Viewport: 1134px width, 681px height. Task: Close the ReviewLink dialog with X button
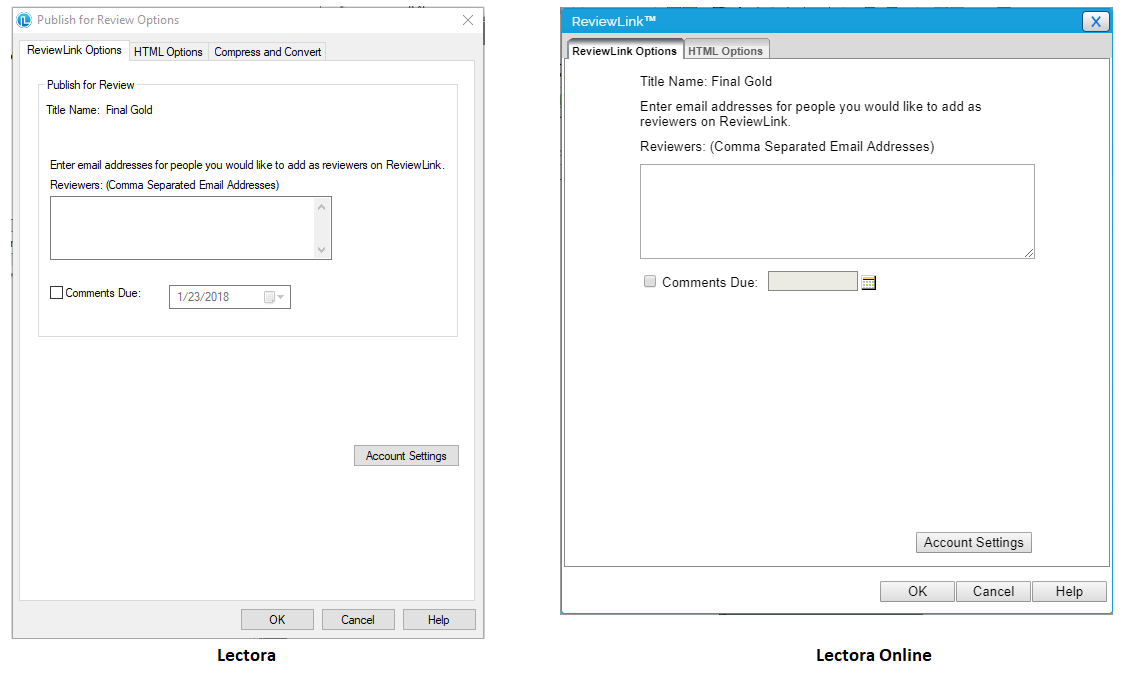click(1096, 22)
